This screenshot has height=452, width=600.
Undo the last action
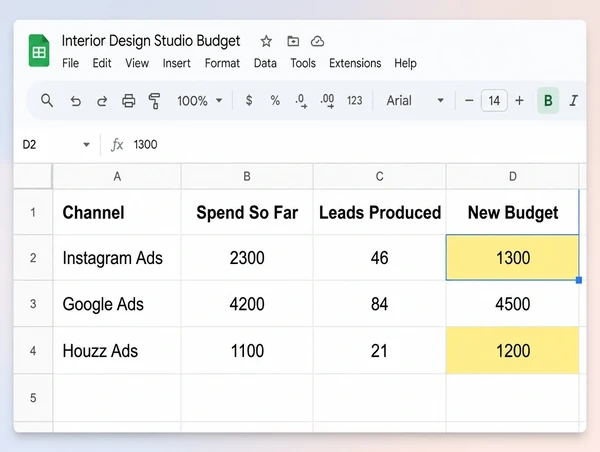point(75,101)
